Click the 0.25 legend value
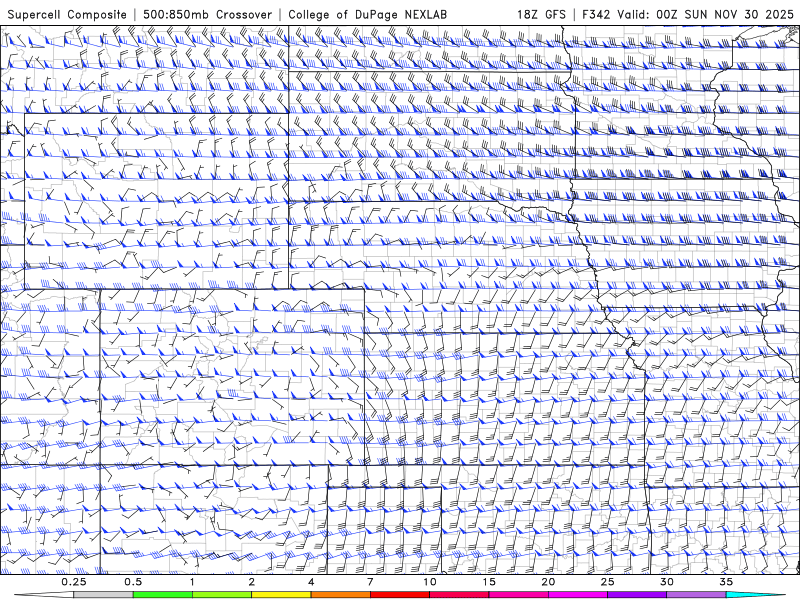 click(74, 582)
